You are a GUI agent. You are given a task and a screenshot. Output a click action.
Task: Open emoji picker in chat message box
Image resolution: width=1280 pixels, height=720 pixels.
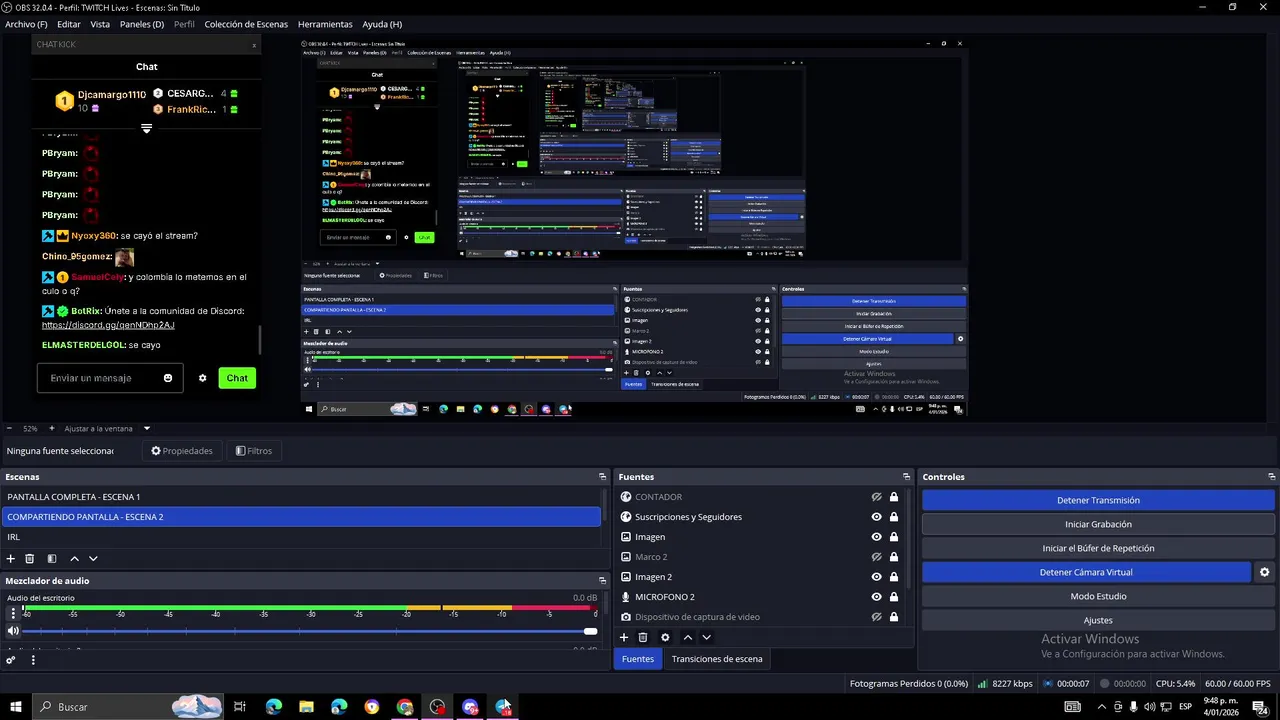tap(168, 378)
